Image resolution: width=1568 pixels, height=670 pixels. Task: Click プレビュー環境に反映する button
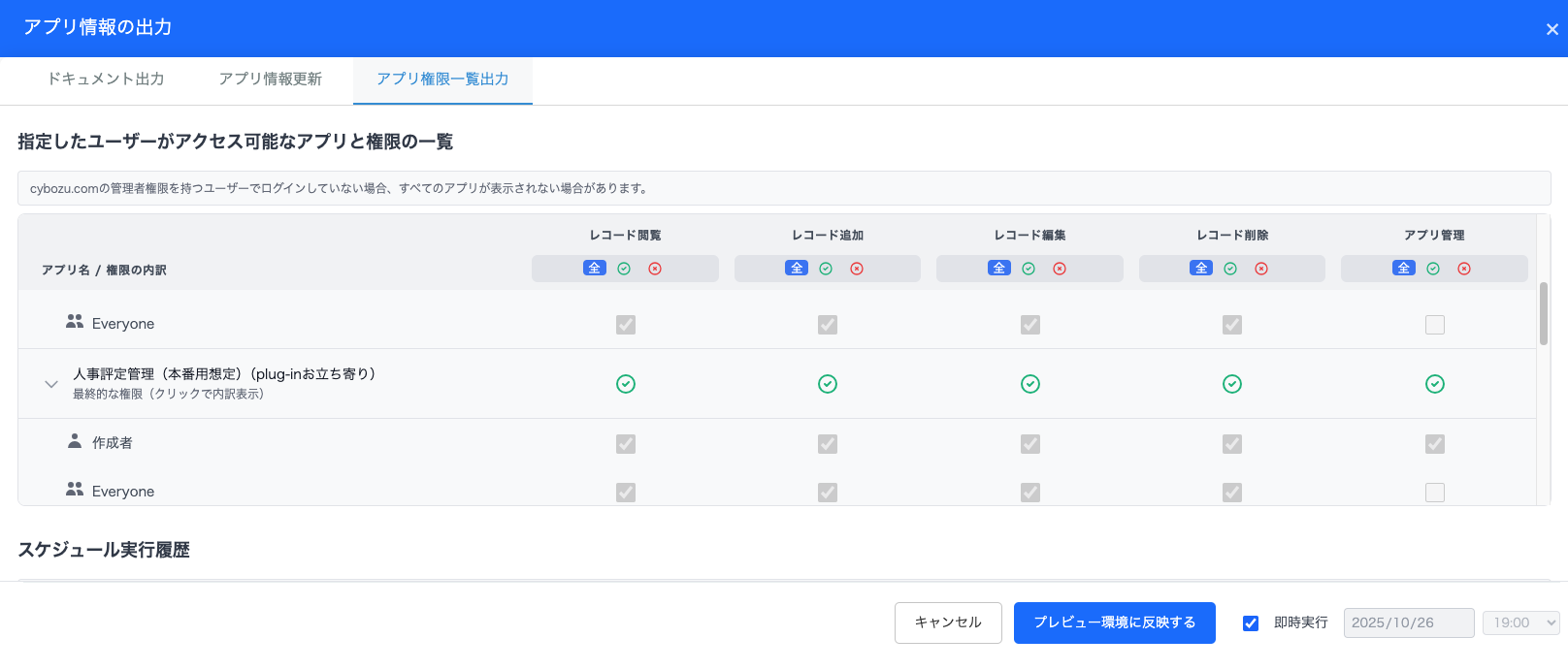tap(1115, 622)
